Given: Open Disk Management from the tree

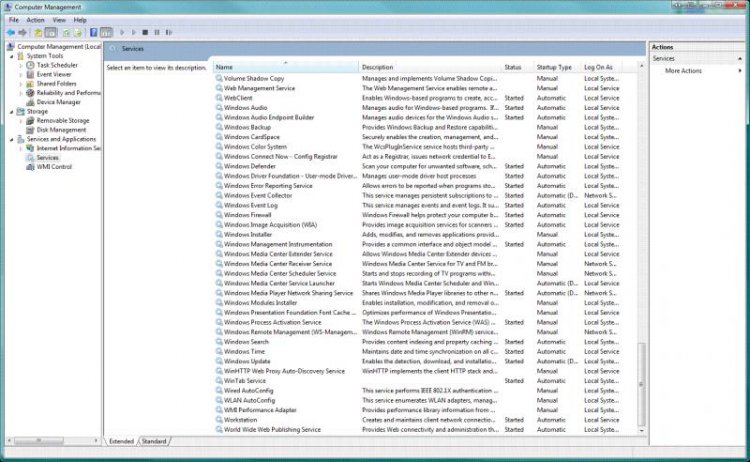Looking at the screenshot, I should click(x=61, y=130).
